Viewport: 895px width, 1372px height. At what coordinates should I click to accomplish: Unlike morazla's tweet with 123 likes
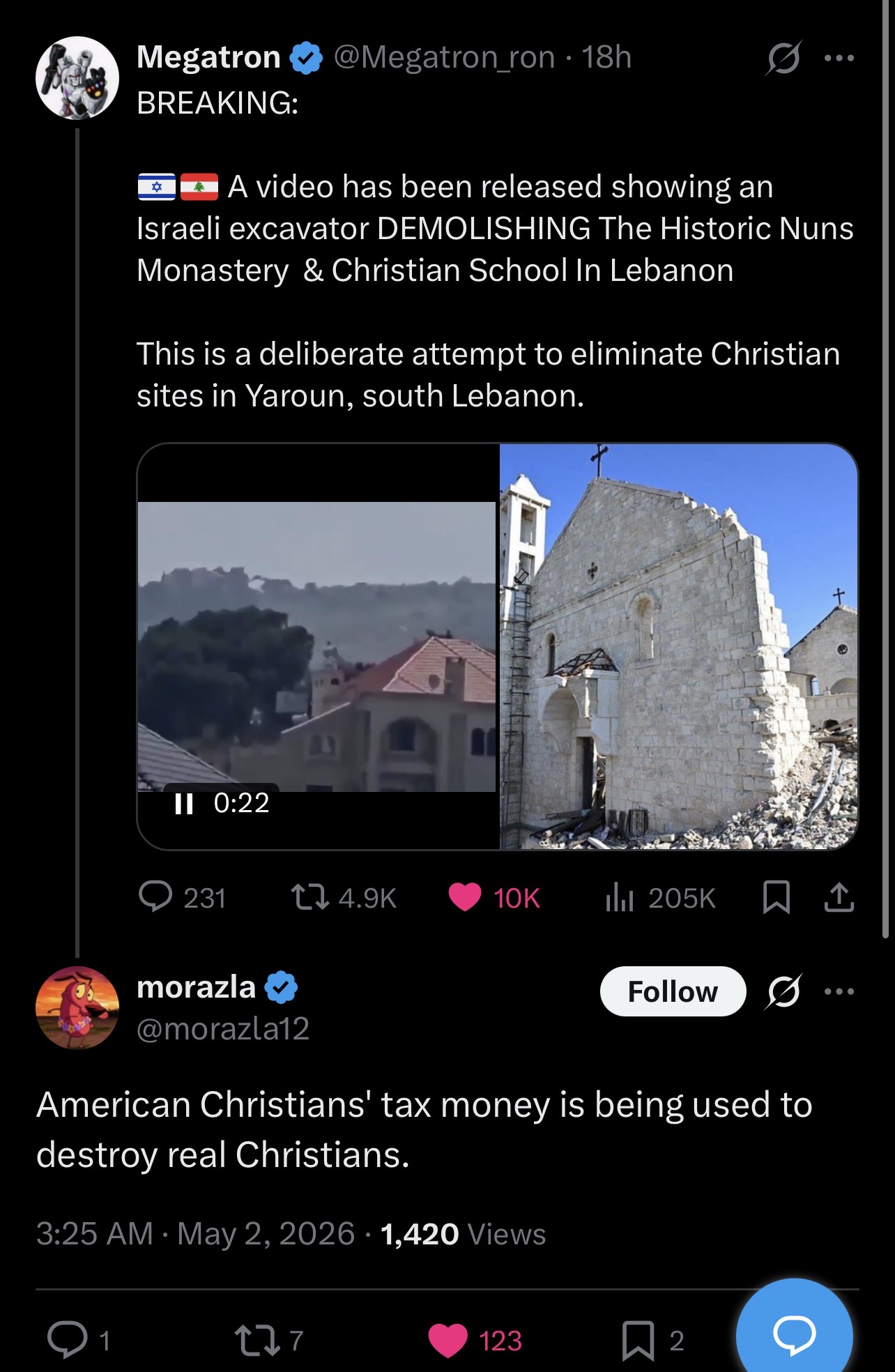tap(447, 1340)
